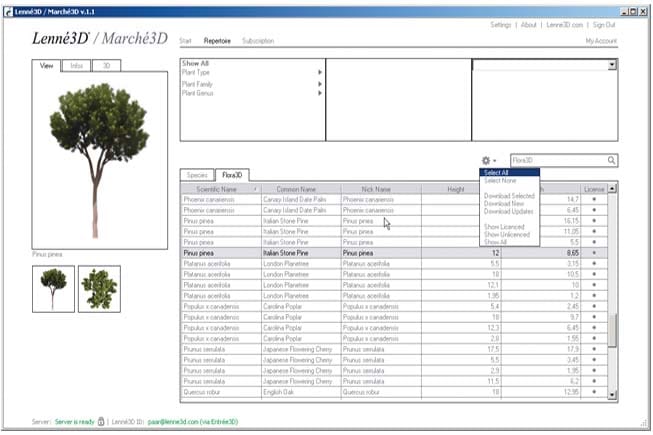Select the Populus x canadensis row with height 5,4
653x435 pixels.
[x=394, y=306]
